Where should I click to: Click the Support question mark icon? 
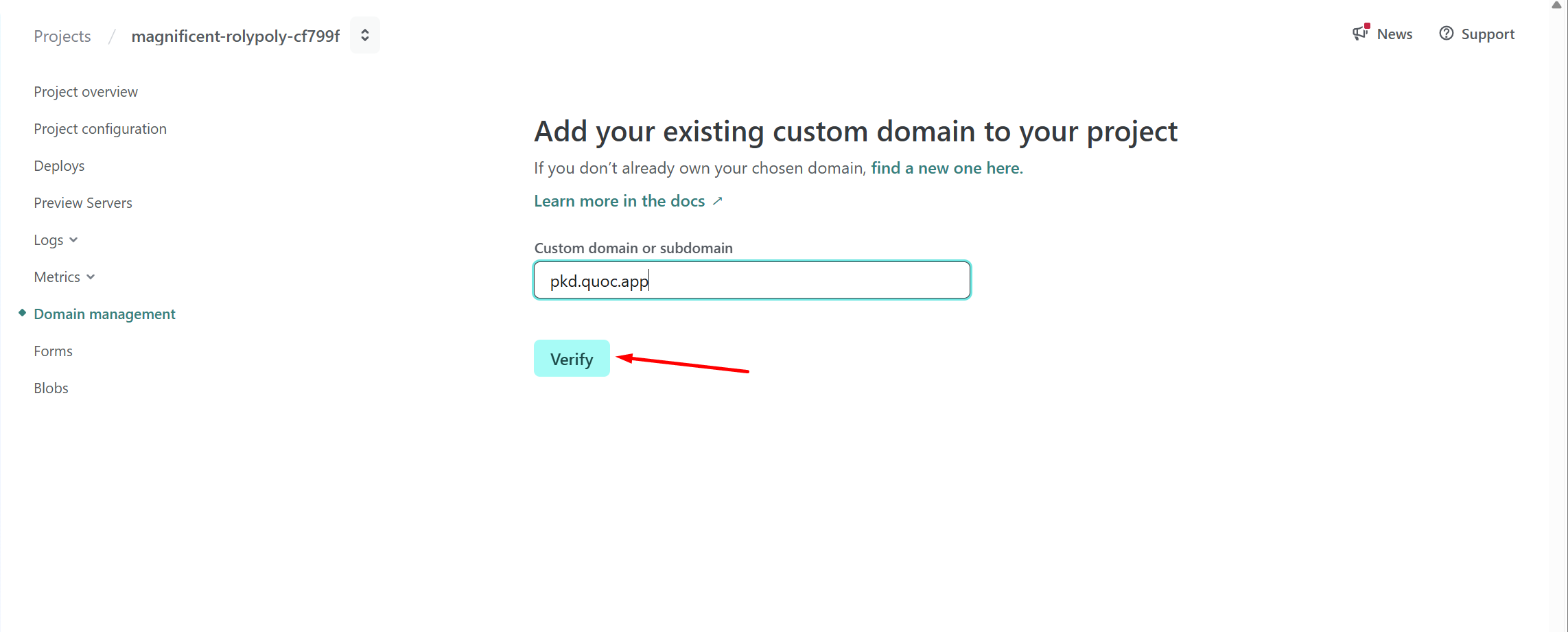pyautogui.click(x=1446, y=34)
